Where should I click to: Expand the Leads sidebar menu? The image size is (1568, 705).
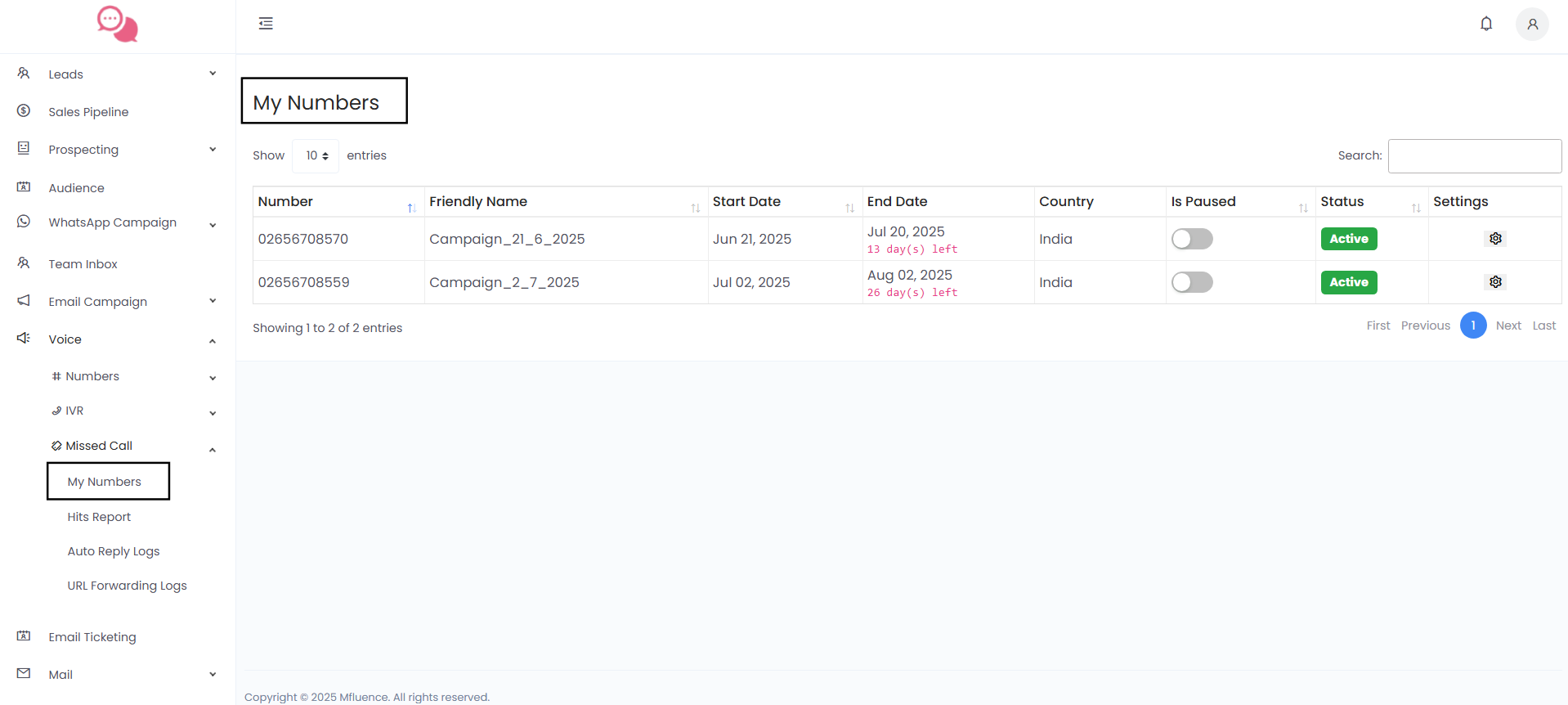point(117,74)
